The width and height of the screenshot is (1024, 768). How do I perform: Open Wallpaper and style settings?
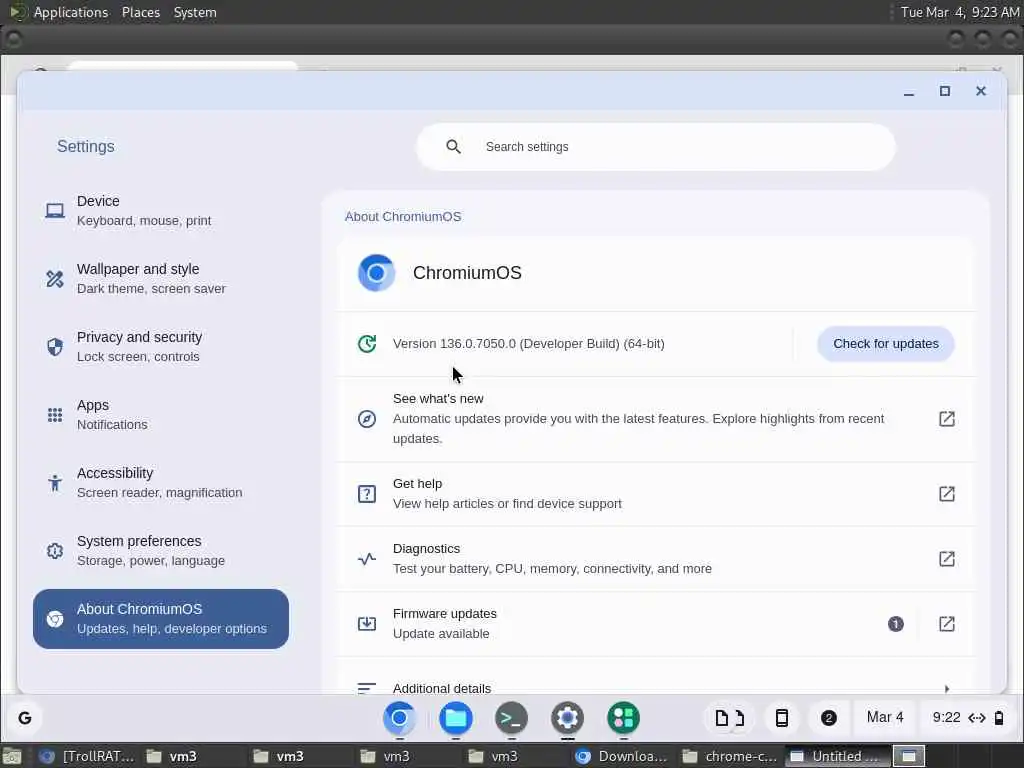pyautogui.click(x=161, y=278)
